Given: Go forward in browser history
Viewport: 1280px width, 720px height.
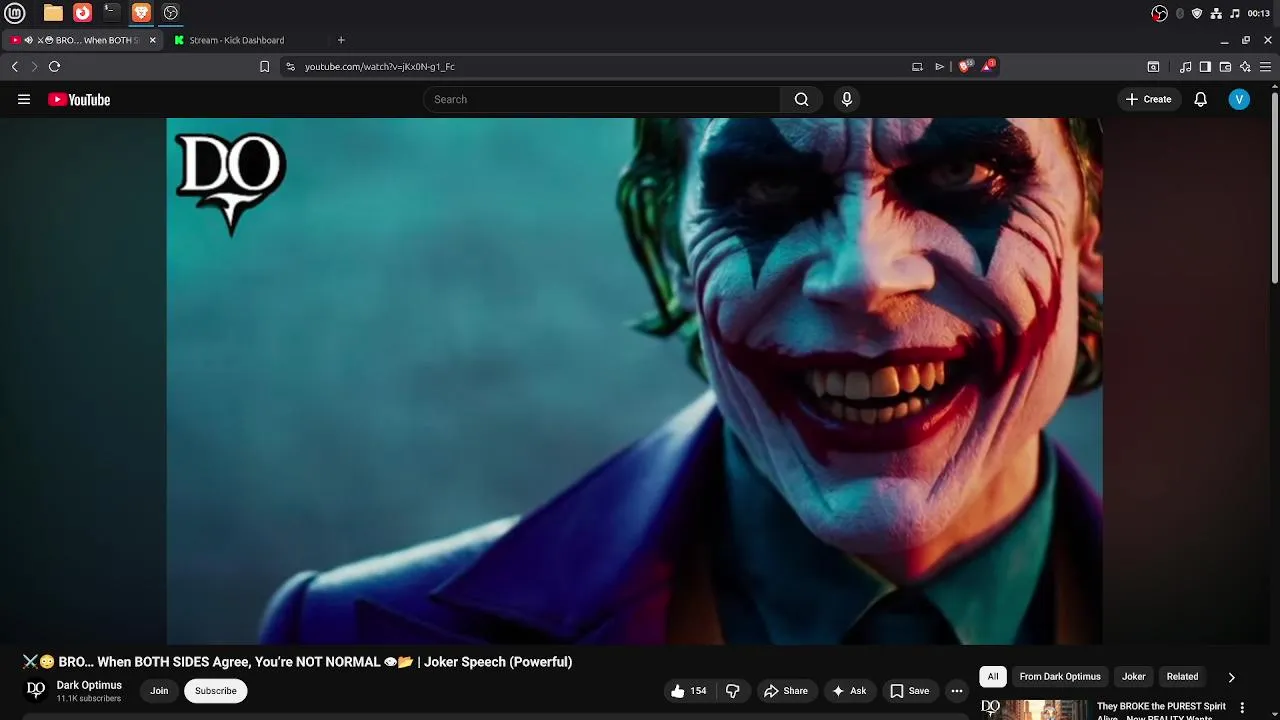Looking at the screenshot, I should pyautogui.click(x=34, y=66).
